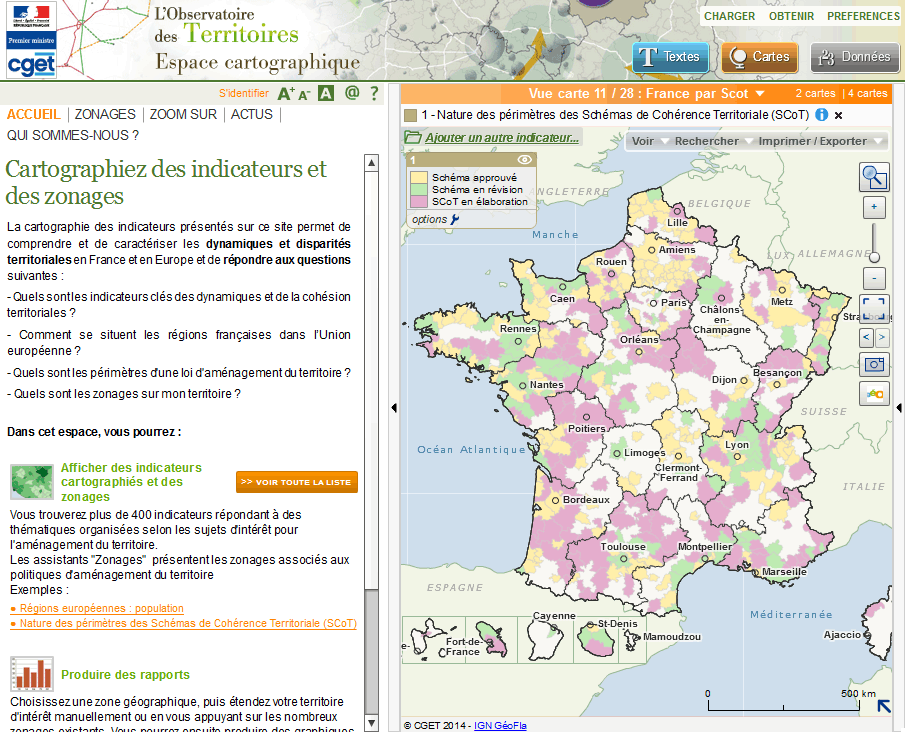Open the Imprimer / Exporter dropdown
The image size is (905, 732).
[x=820, y=141]
